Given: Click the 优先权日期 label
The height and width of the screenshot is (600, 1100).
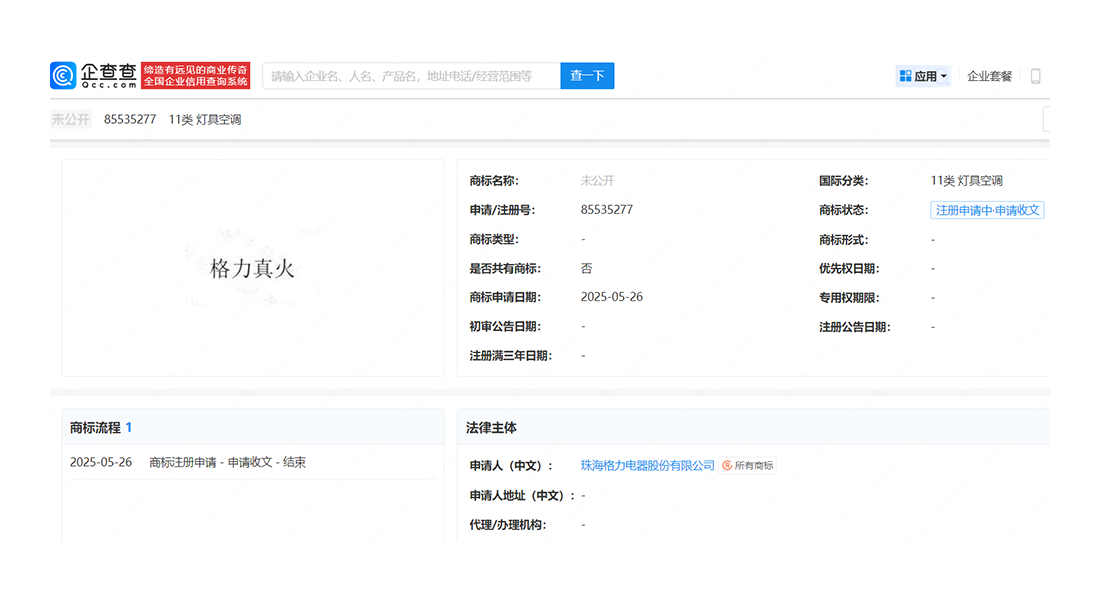Looking at the screenshot, I should 849,268.
